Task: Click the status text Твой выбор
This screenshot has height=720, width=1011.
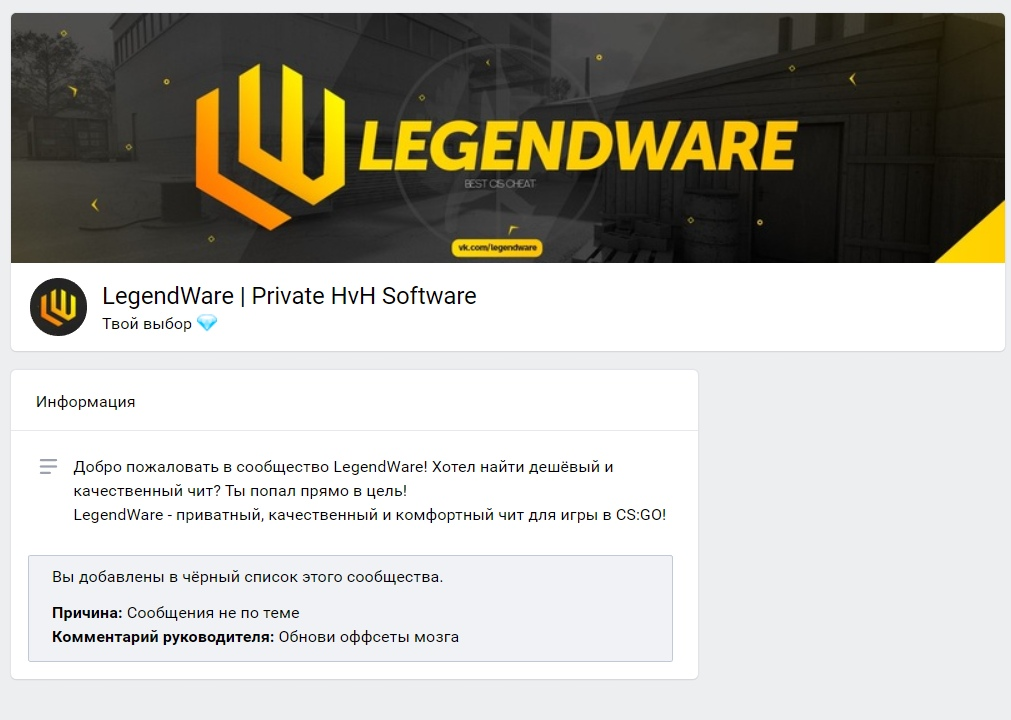Action: tap(147, 324)
